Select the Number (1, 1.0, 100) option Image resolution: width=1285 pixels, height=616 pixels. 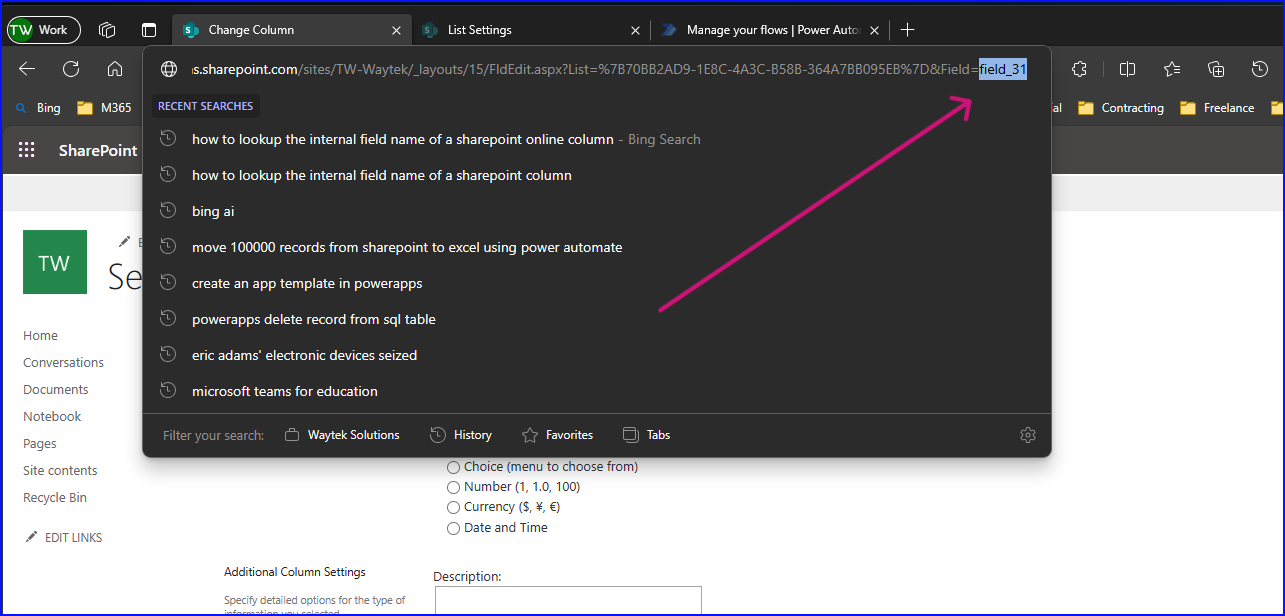point(454,487)
